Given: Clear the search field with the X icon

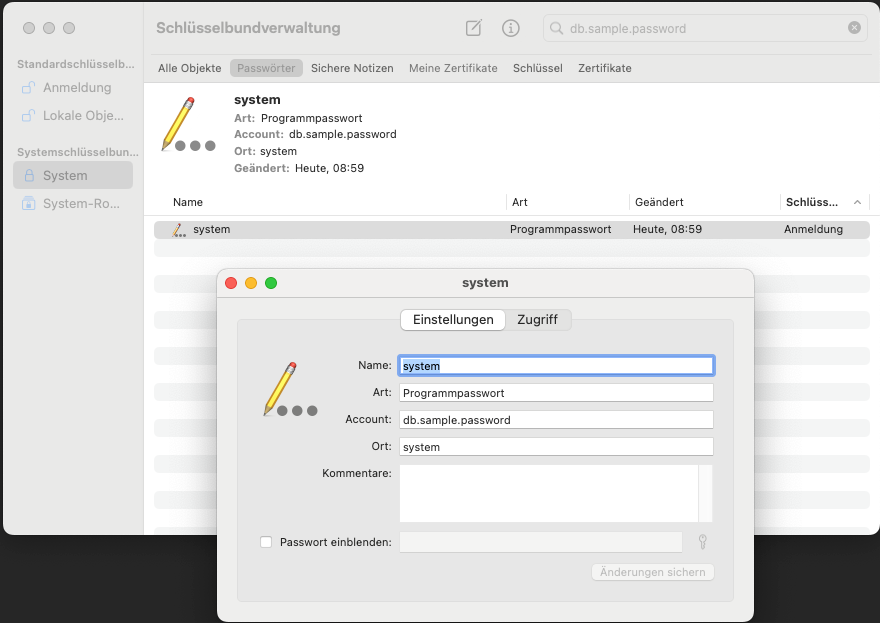Looking at the screenshot, I should pyautogui.click(x=854, y=28).
